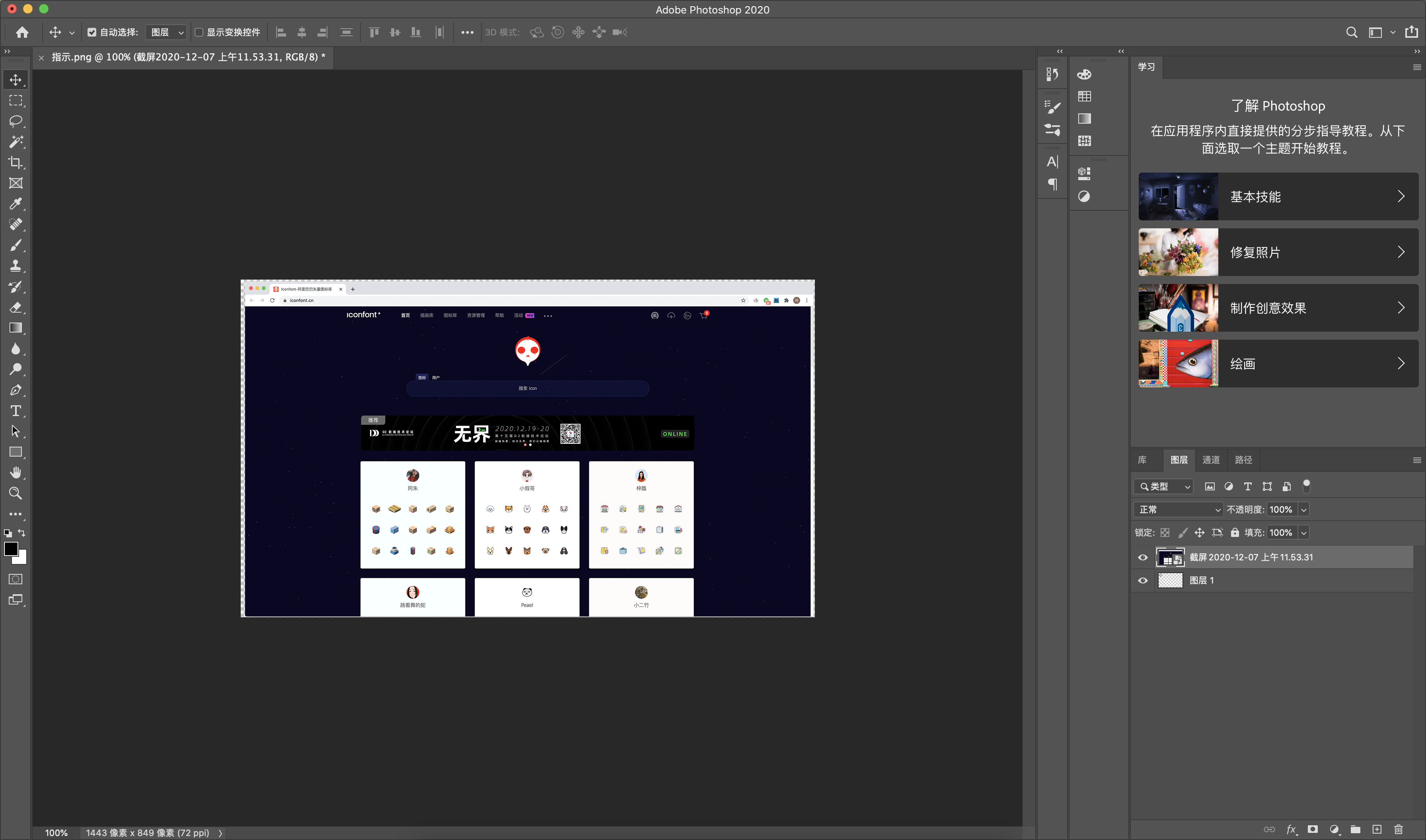This screenshot has width=1426, height=840.
Task: Open the layer filter 类型 dropdown
Action: click(1163, 486)
